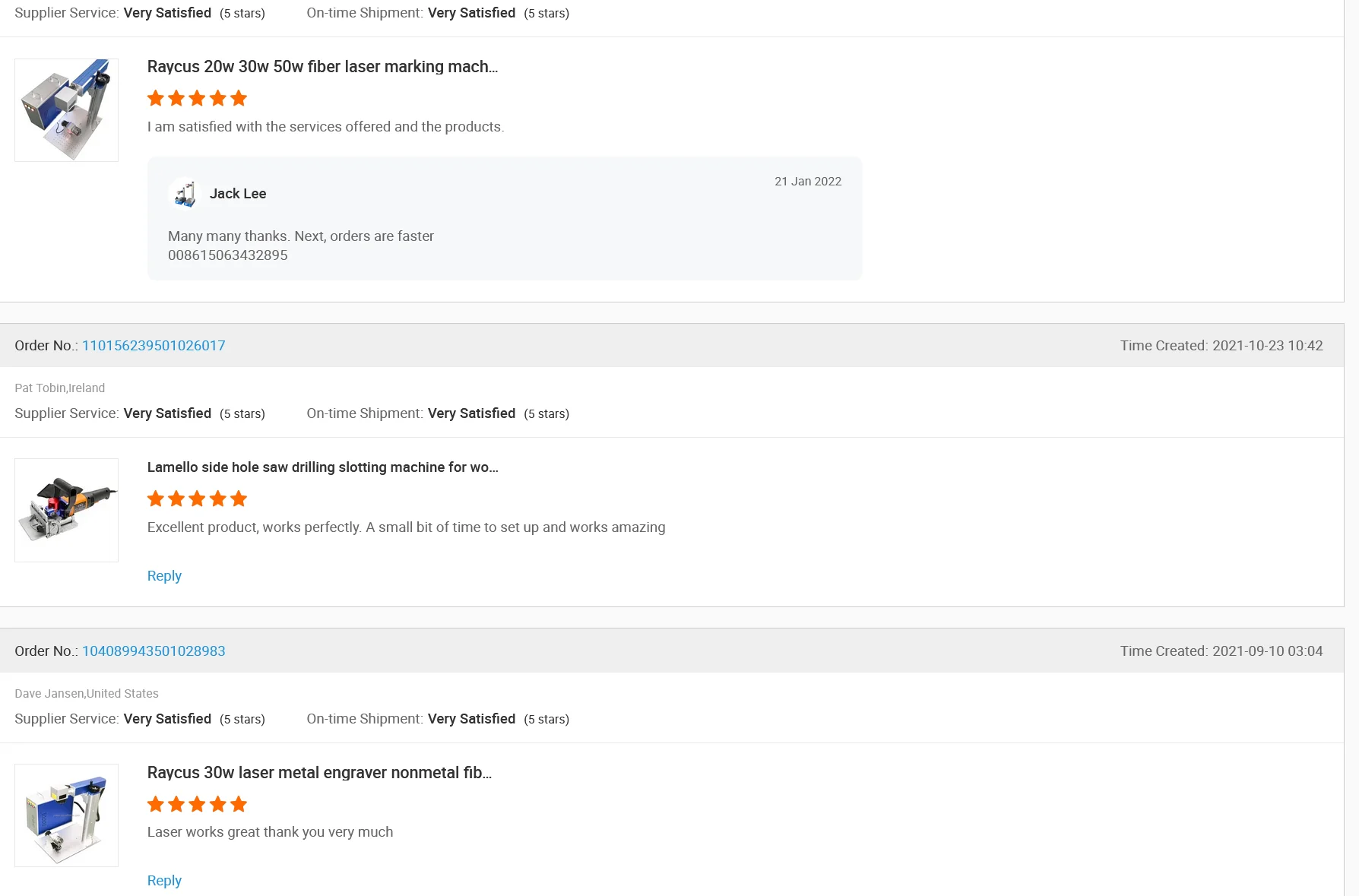Click the Jack Lee seller name
The image size is (1359, 896).
pos(238,194)
